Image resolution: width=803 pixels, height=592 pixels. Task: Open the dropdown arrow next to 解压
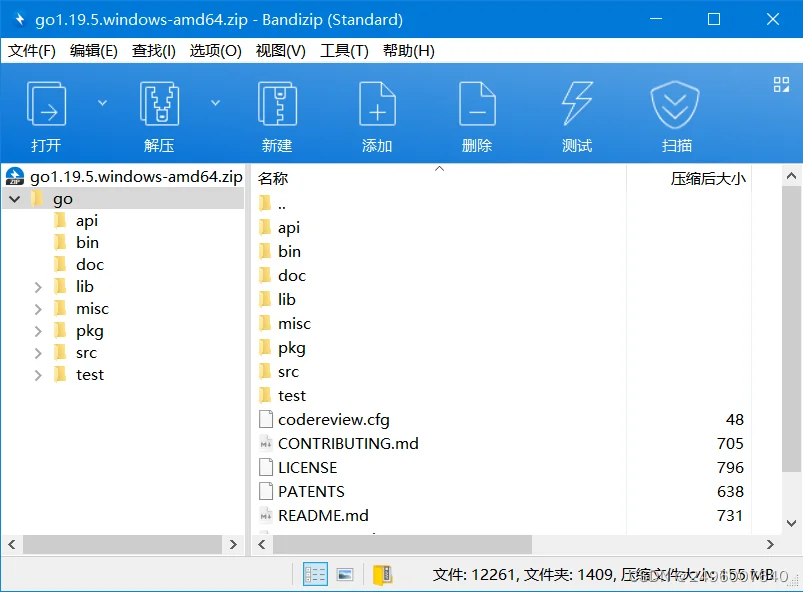(x=216, y=103)
